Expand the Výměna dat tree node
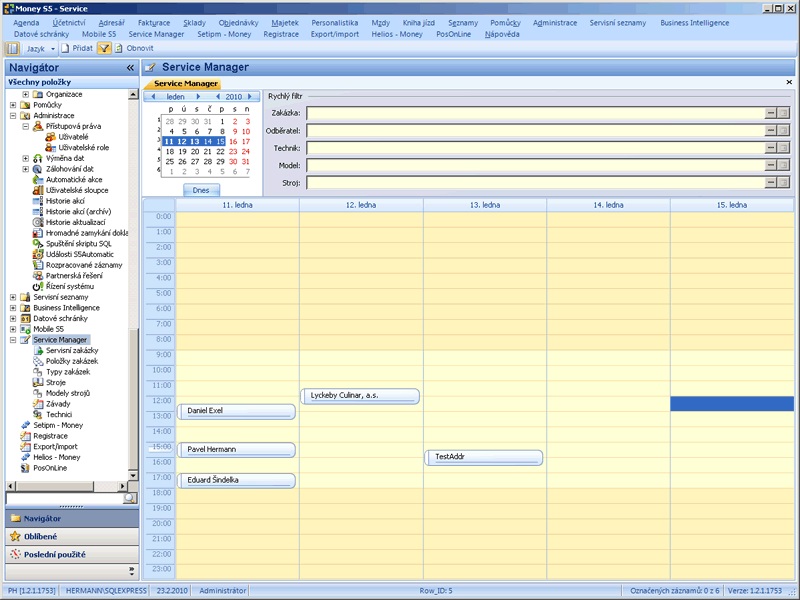800x600 pixels. (25, 158)
